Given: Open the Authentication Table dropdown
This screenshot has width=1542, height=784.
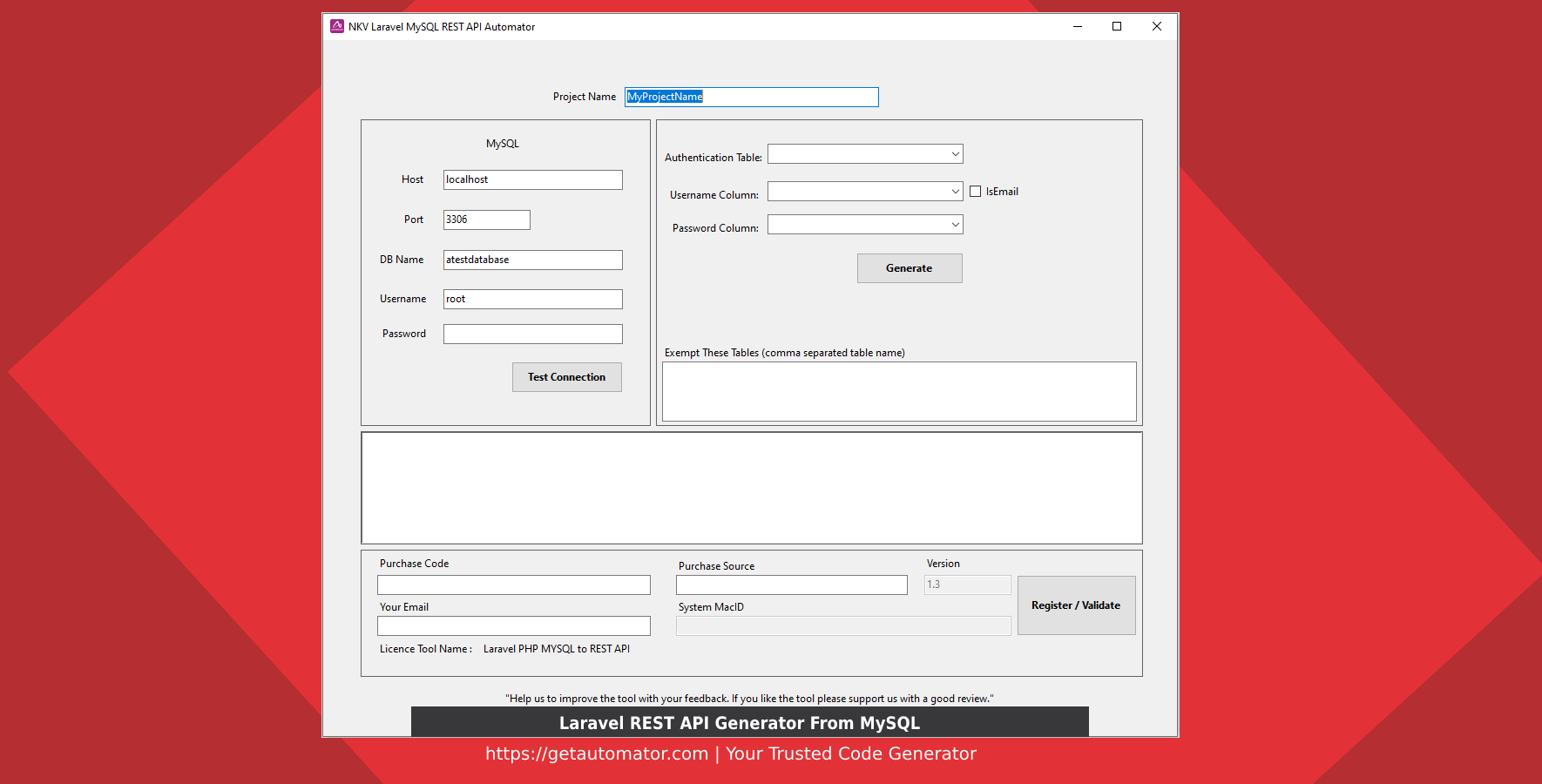Looking at the screenshot, I should click(865, 154).
